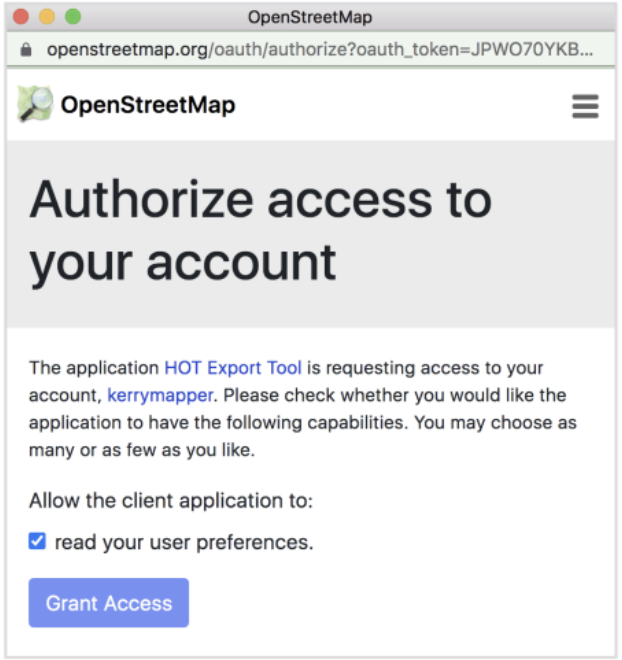
Task: Open the HOT Export Tool link
Action: pyautogui.click(x=233, y=368)
